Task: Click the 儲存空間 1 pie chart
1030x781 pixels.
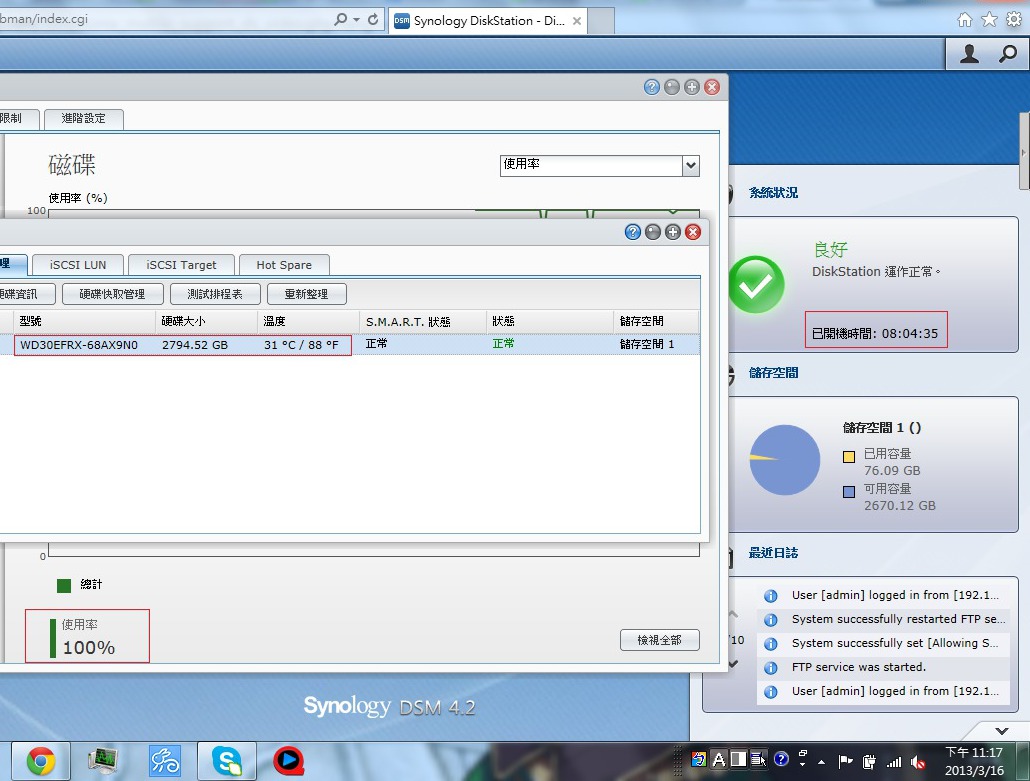Action: pos(785,460)
